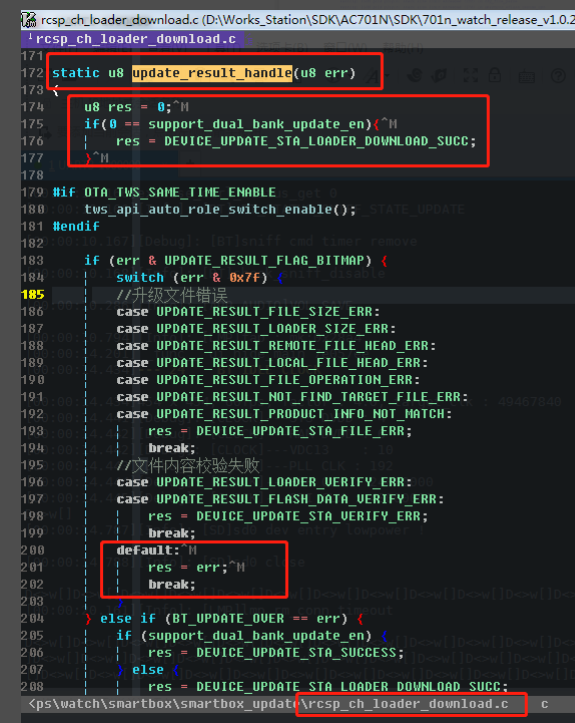Click the 'else' keyword on line 207
This screenshot has height=723, width=575.
148,670
